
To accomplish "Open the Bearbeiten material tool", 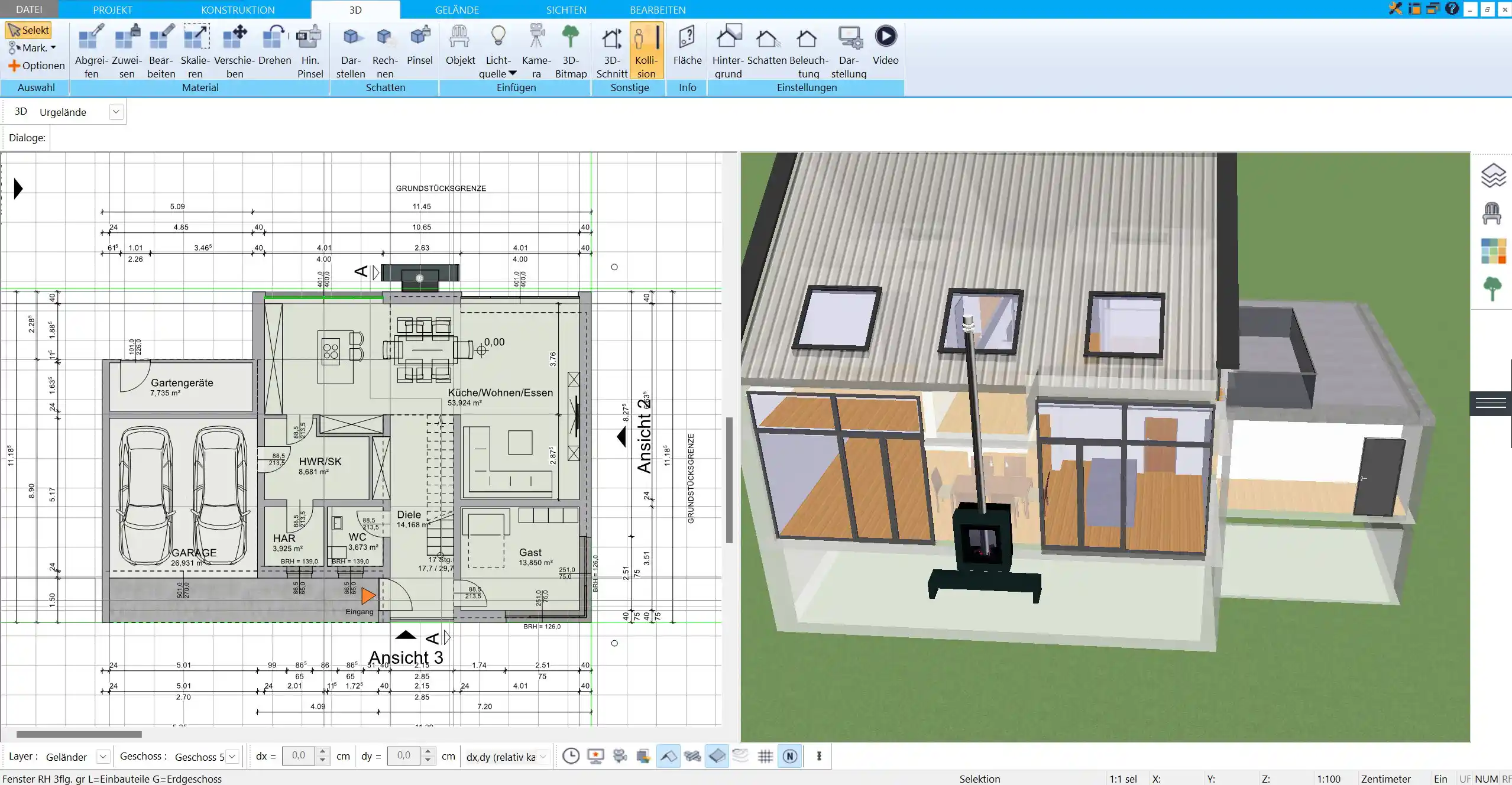I will [x=161, y=51].
